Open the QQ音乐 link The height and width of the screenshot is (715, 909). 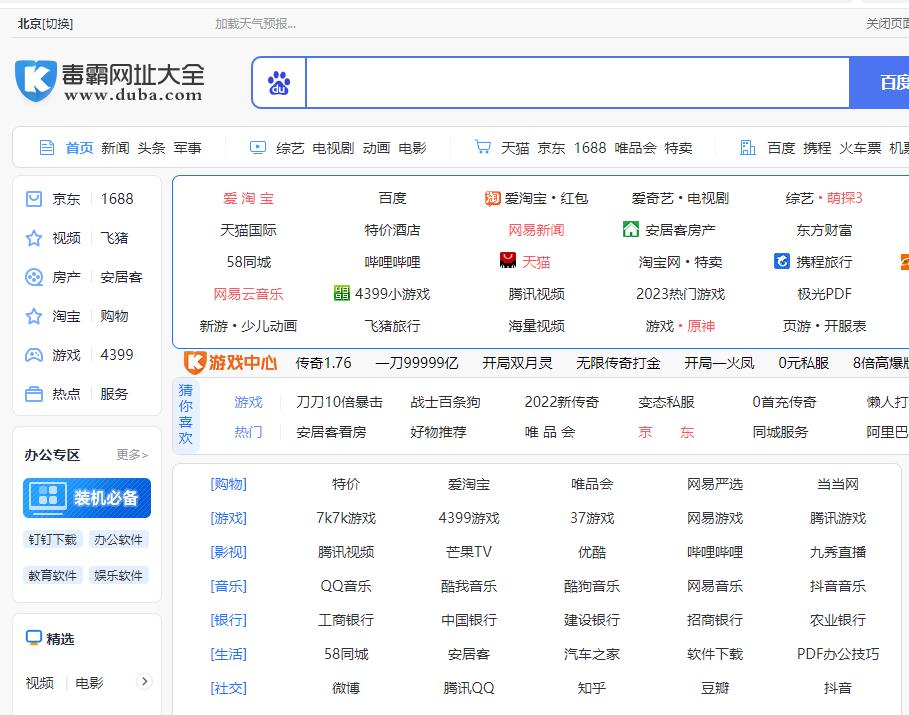346,586
